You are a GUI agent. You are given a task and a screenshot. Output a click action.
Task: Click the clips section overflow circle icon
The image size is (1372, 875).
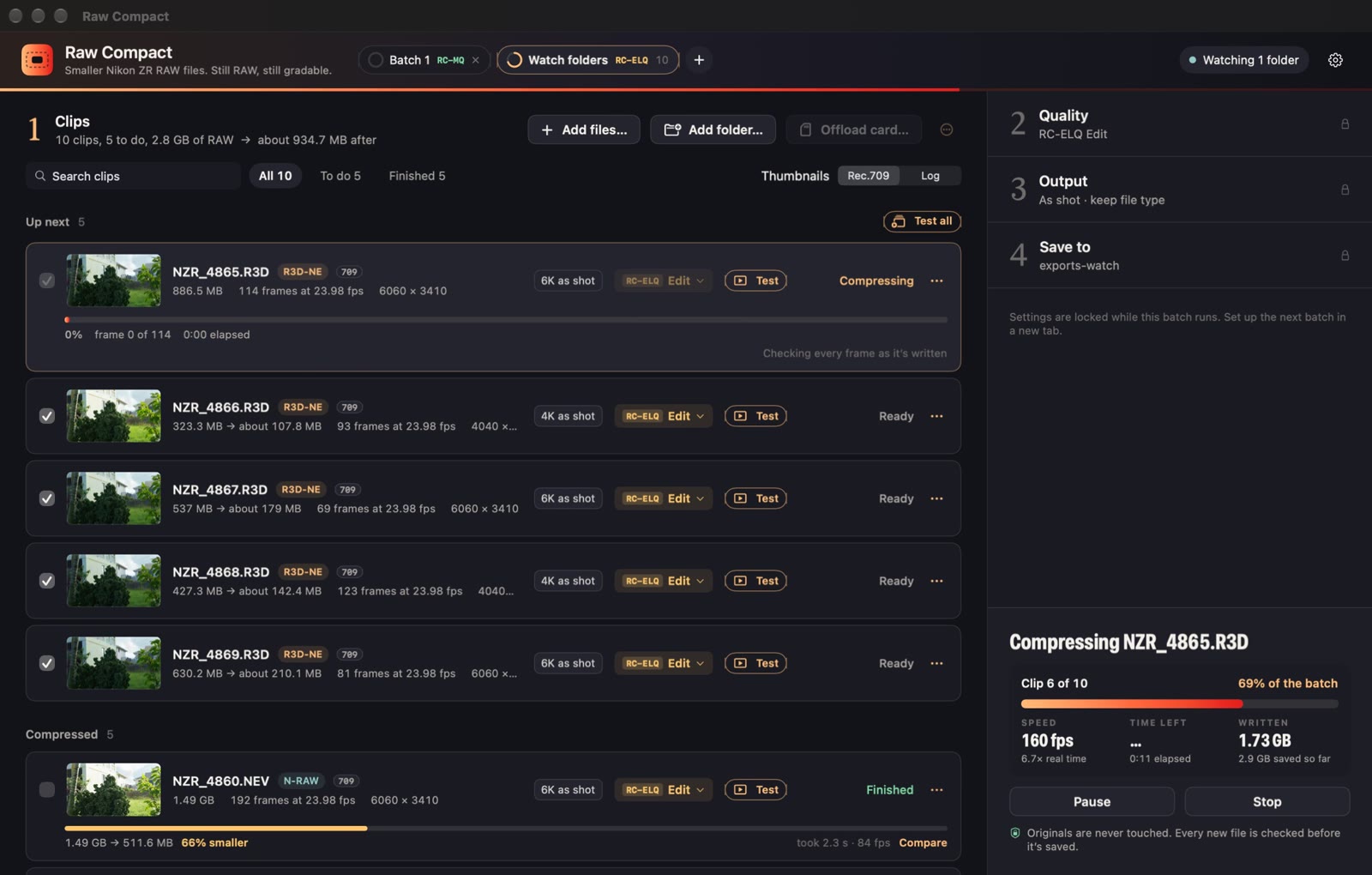tap(947, 130)
